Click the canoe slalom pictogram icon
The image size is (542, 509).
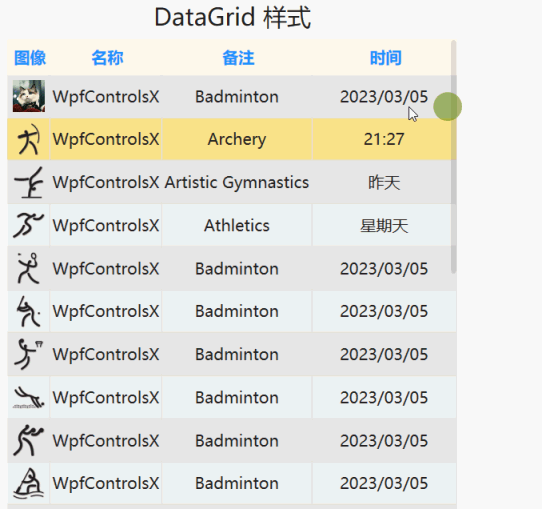[x=29, y=483]
